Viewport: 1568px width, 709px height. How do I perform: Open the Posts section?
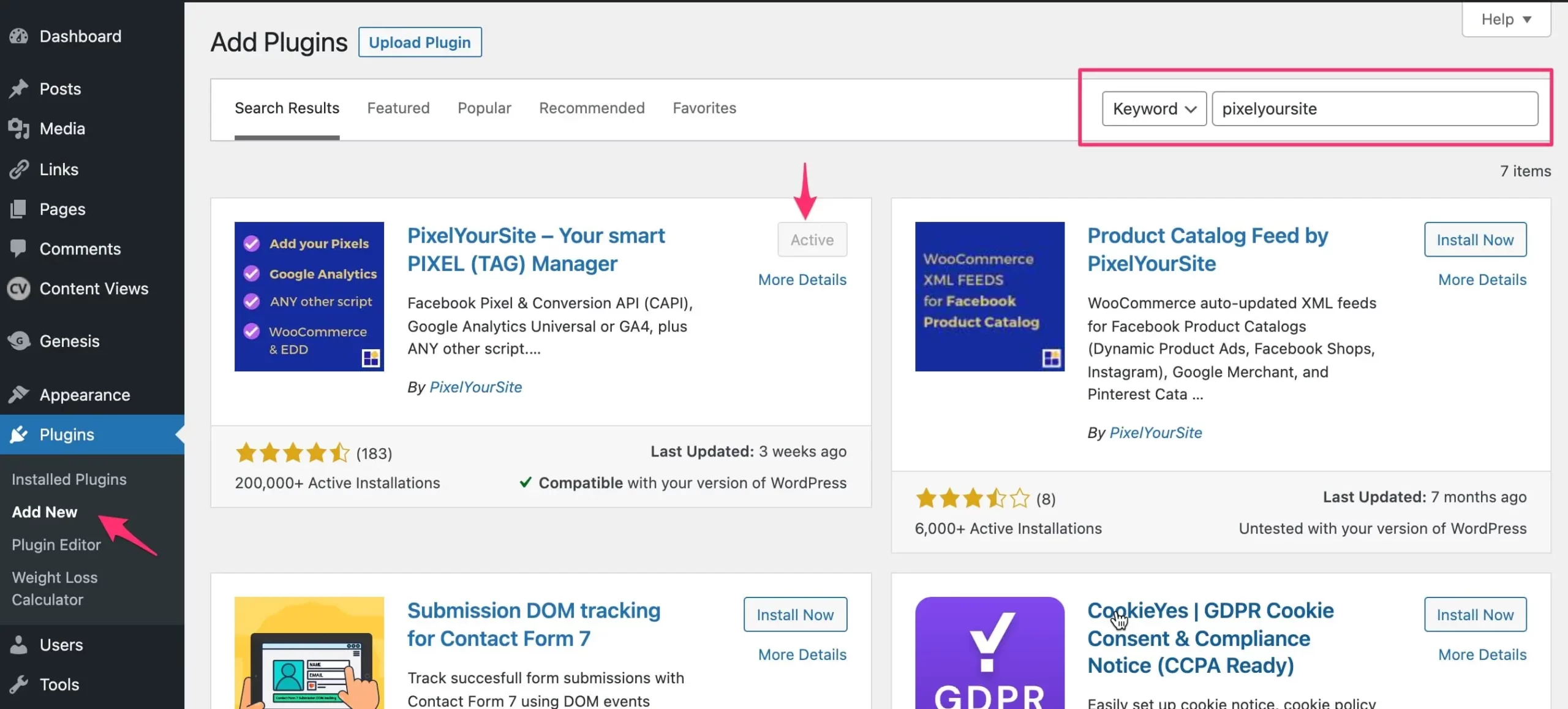tap(59, 88)
